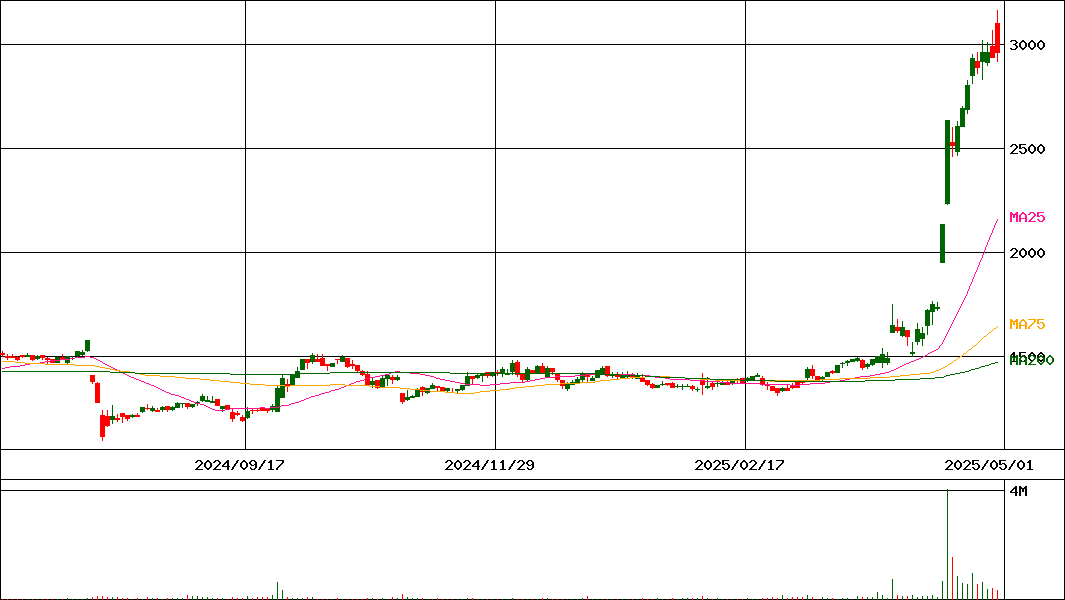Click the green MA200 legend label
1065x600 pixels.
click(1031, 360)
